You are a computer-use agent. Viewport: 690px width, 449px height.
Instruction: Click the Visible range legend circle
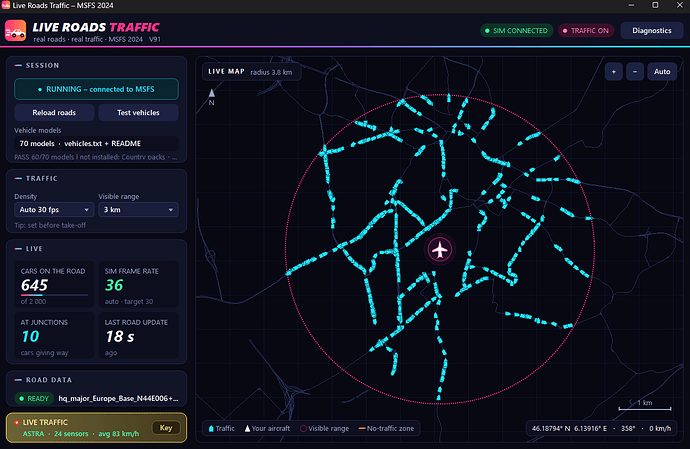pos(303,428)
